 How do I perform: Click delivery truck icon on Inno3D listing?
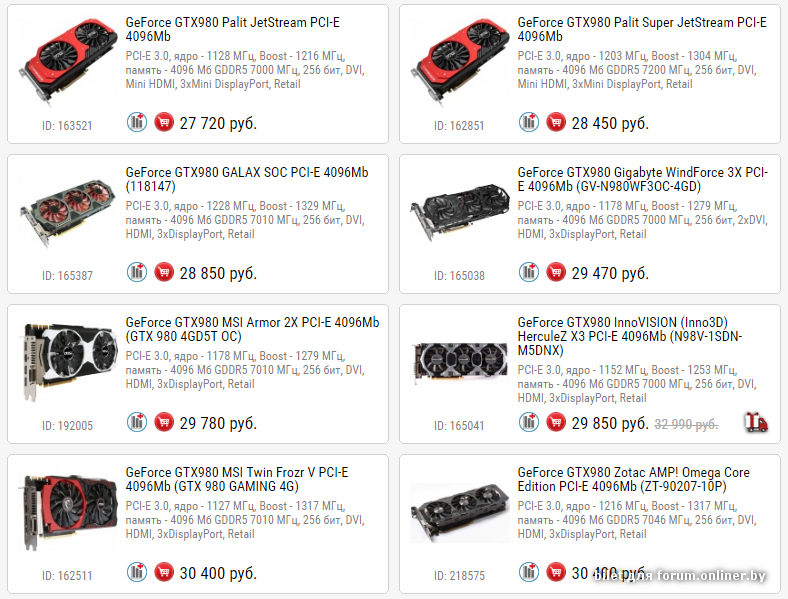(x=756, y=423)
